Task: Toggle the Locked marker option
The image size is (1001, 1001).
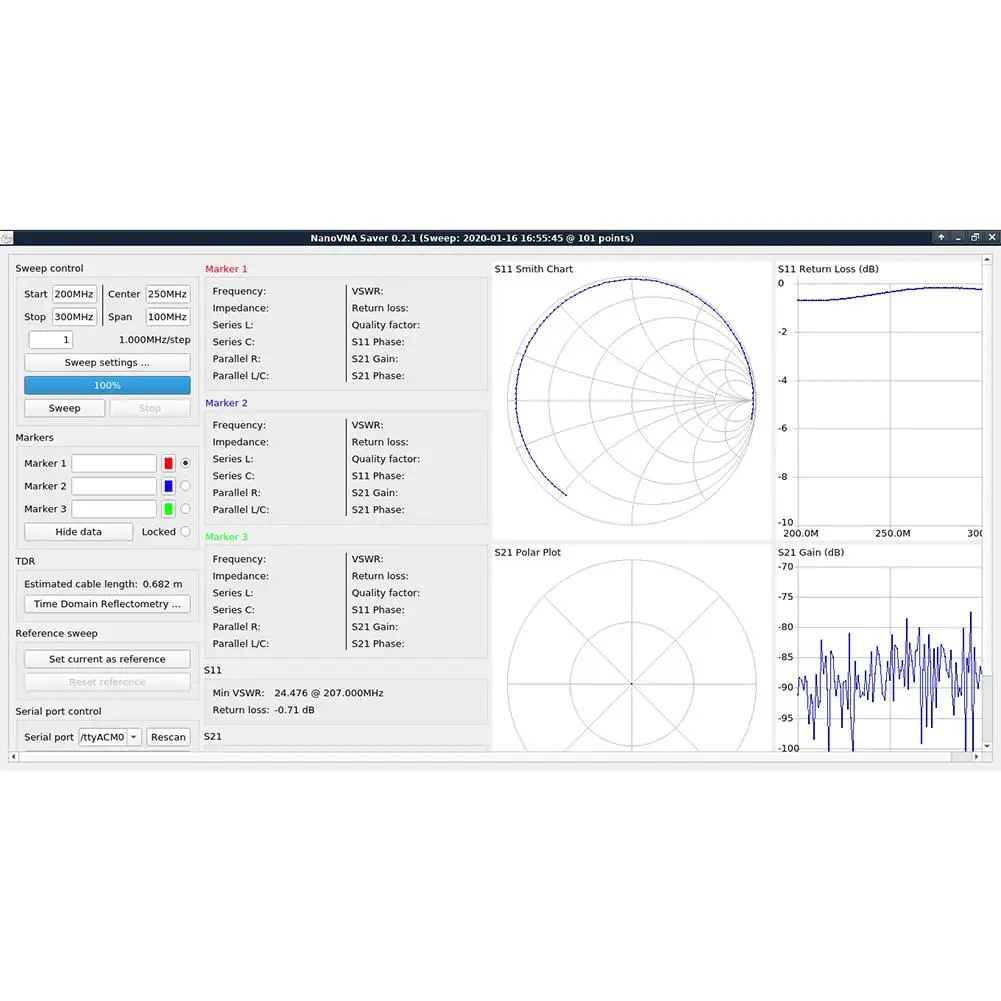Action: pyautogui.click(x=185, y=532)
